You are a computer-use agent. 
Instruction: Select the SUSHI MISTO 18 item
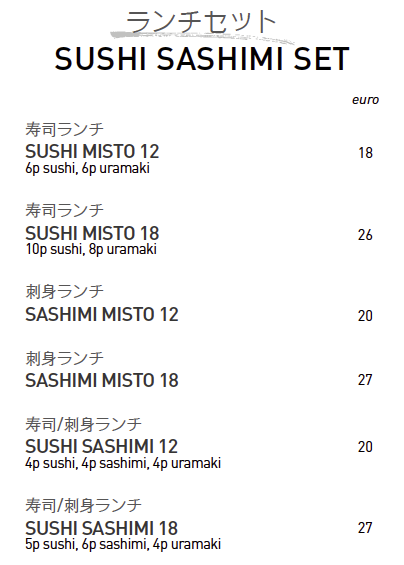point(92,233)
